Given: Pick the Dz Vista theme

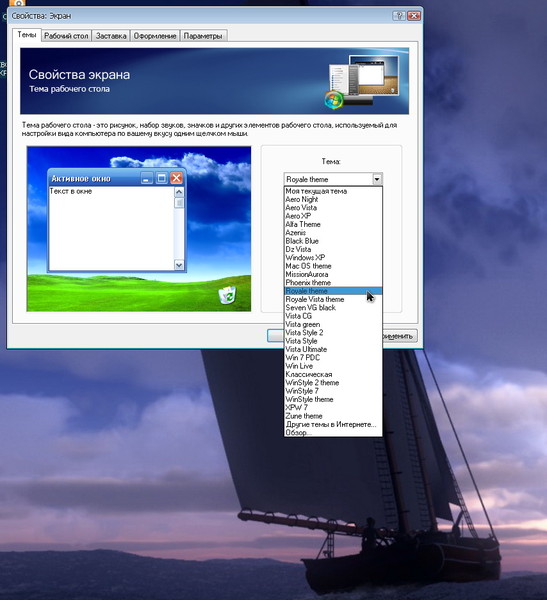Looking at the screenshot, I should [x=333, y=249].
